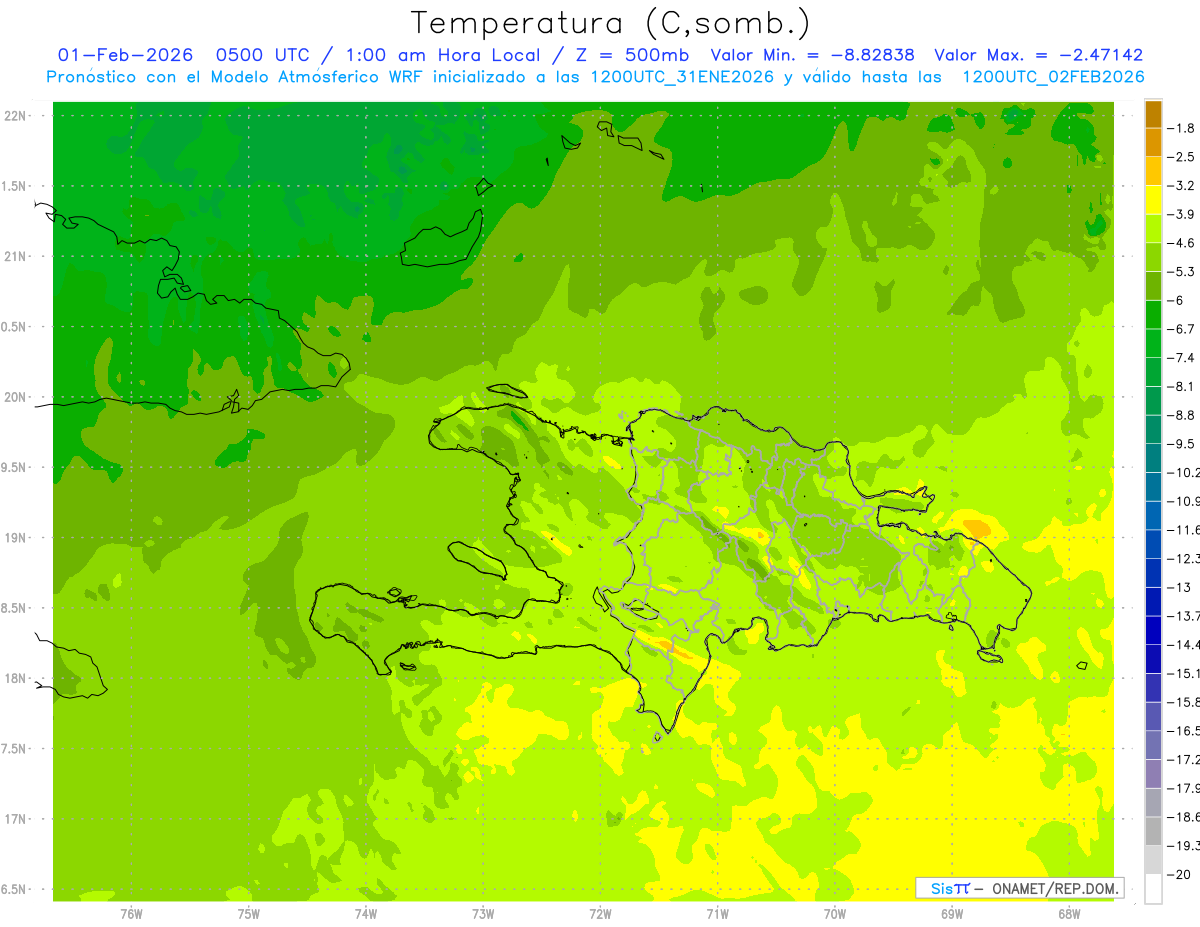Click the '-12.3' colorbar value
This screenshot has width=1200, height=927.
(1184, 559)
